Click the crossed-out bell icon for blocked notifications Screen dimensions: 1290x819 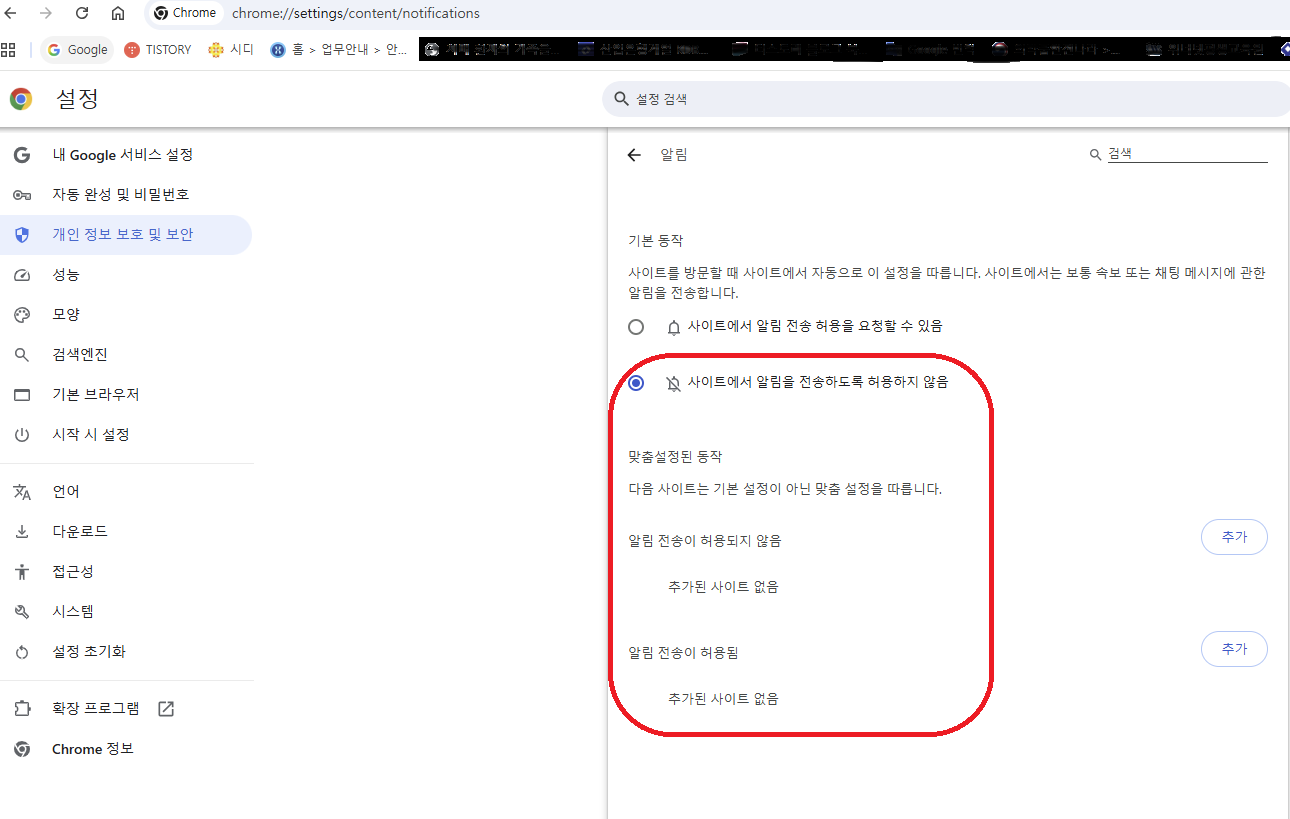(673, 382)
